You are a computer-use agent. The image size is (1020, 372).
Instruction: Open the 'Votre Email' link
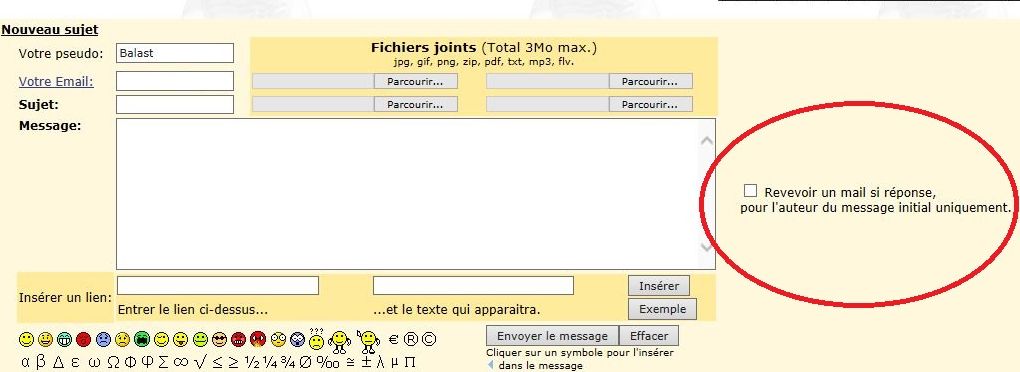point(56,81)
